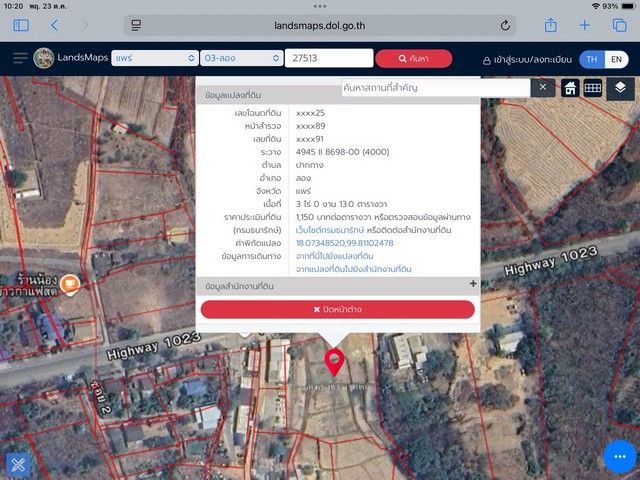This screenshot has height=480, width=640.
Task: Switch language to EN
Action: tap(617, 59)
